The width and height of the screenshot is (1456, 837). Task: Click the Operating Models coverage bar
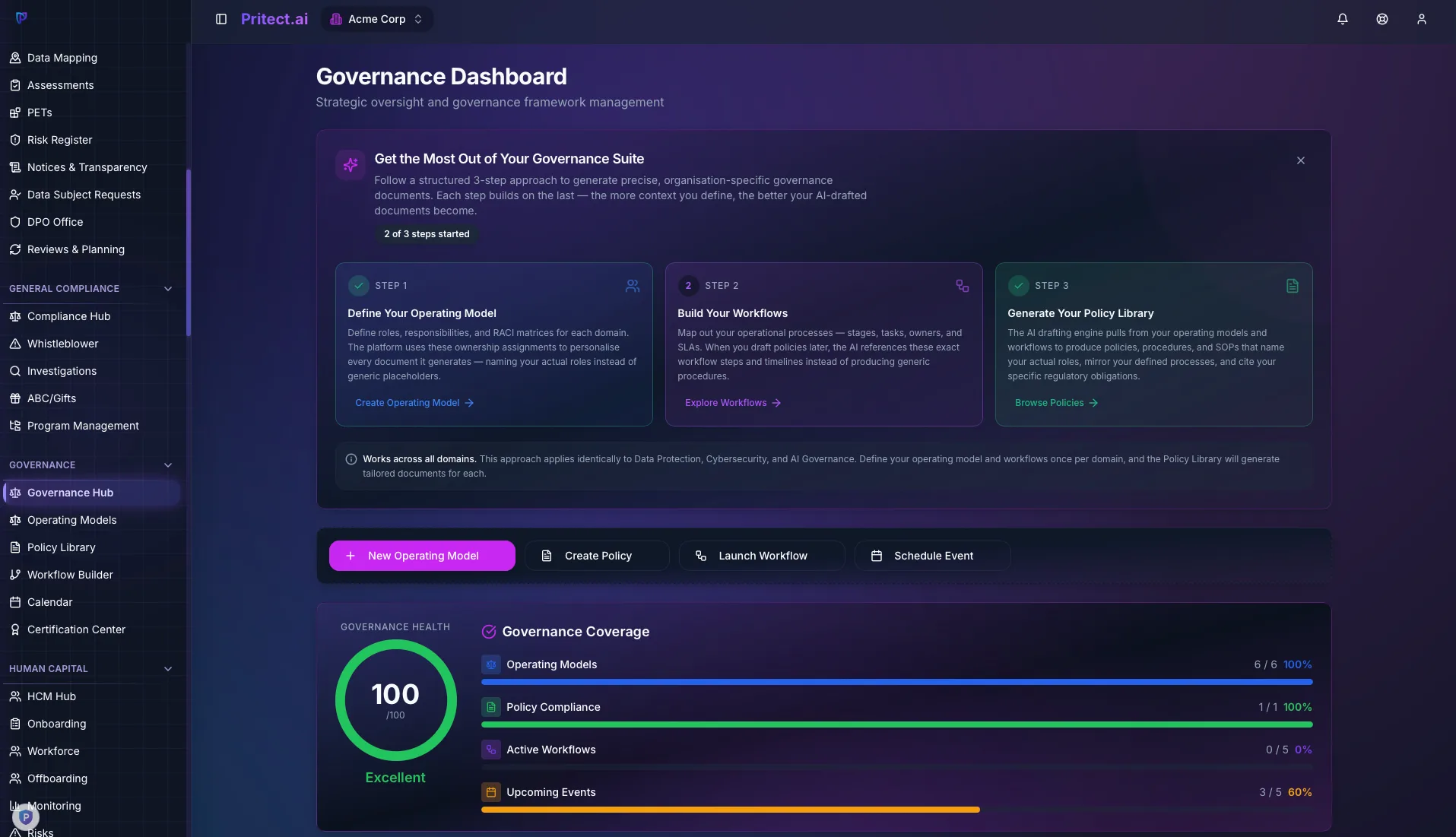click(x=897, y=682)
